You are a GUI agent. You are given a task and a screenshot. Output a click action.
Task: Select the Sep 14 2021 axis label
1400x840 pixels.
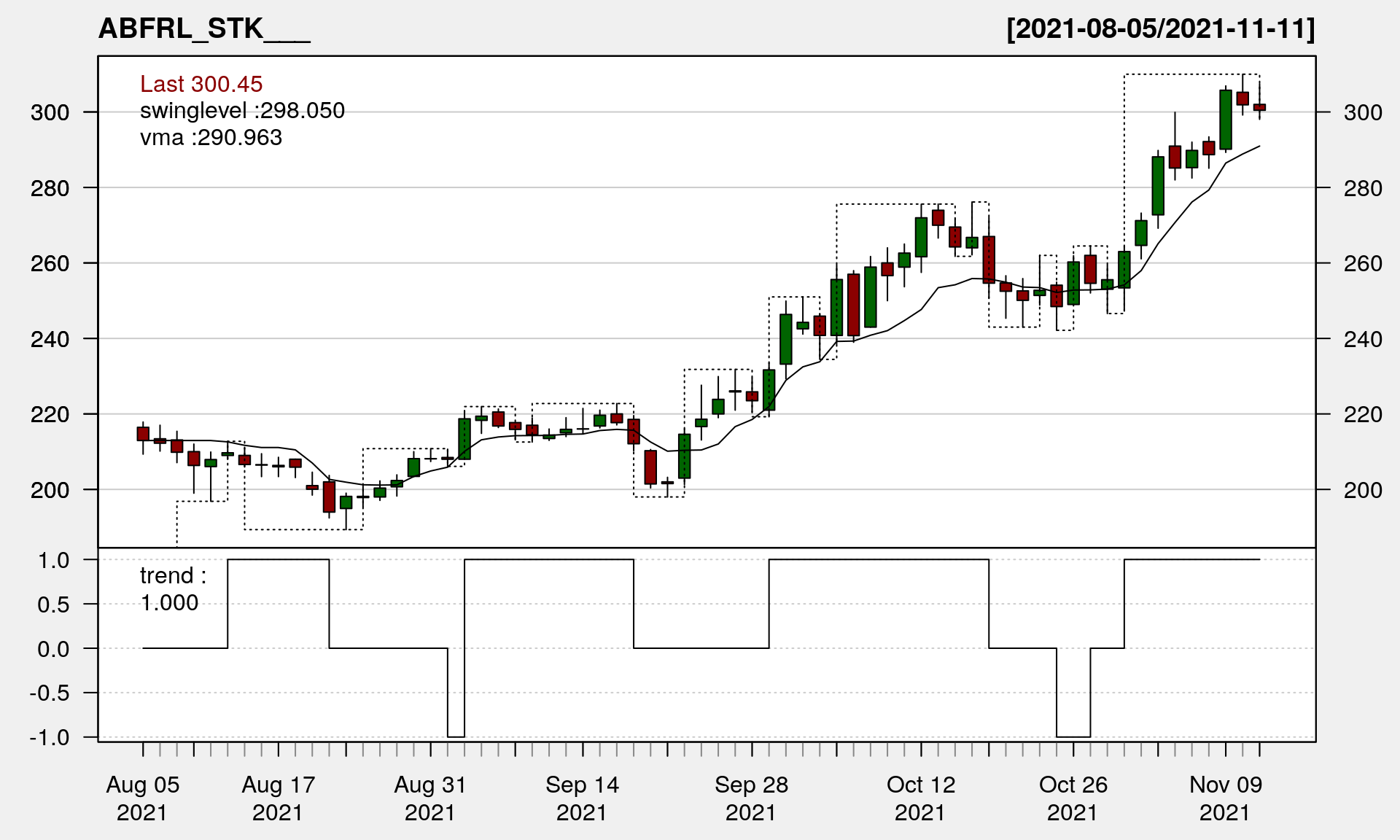582,798
